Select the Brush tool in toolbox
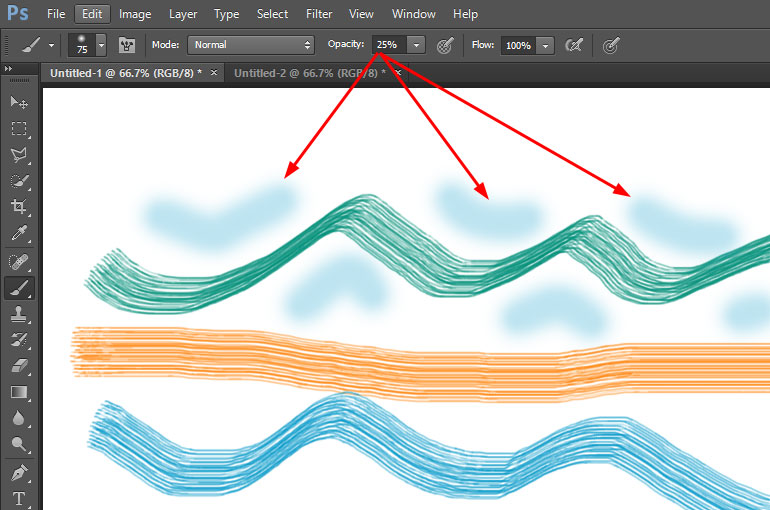770x510 pixels. click(x=19, y=288)
